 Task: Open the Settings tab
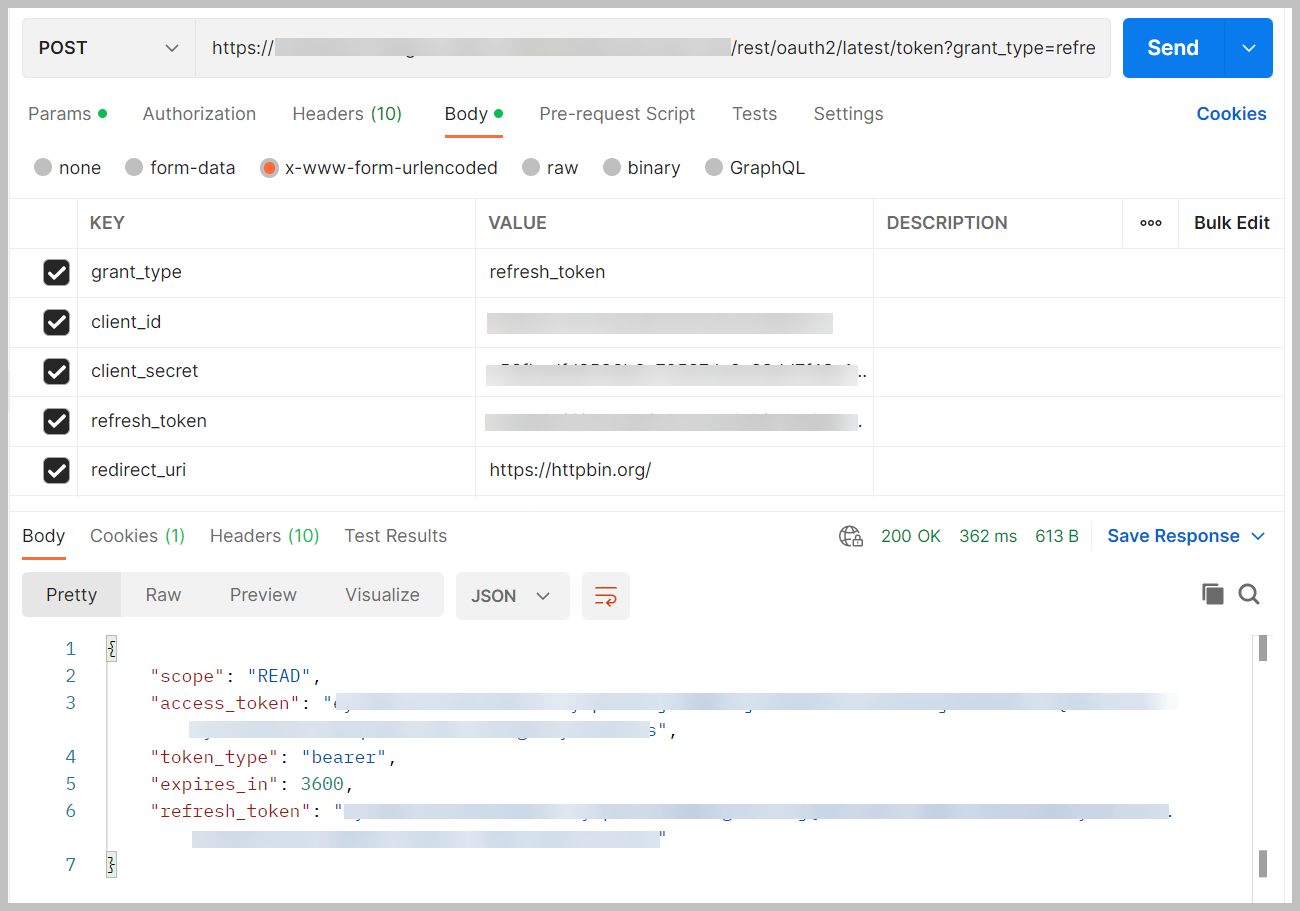click(x=848, y=114)
